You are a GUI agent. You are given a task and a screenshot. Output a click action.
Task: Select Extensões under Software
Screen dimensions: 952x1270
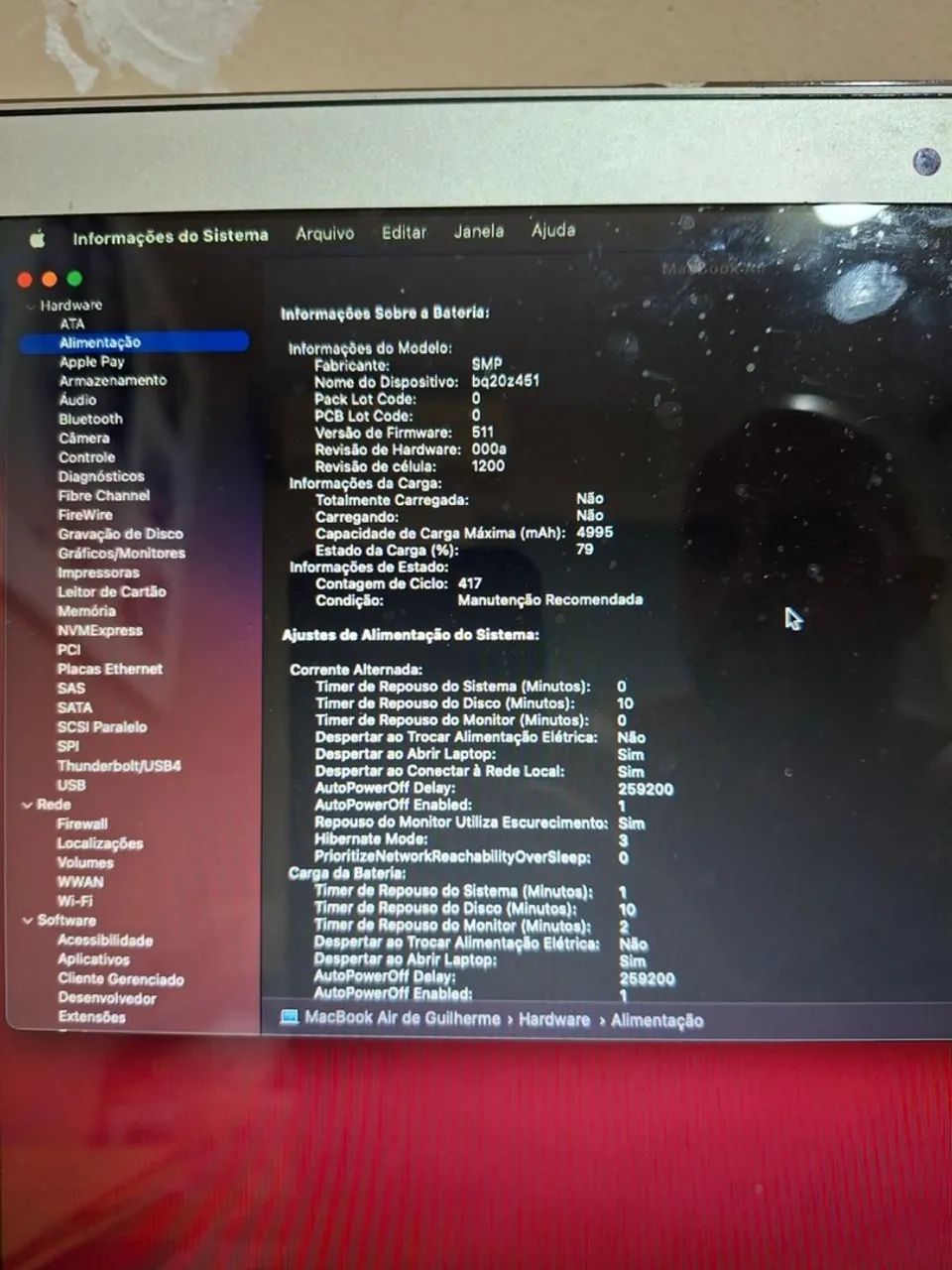click(91, 1017)
